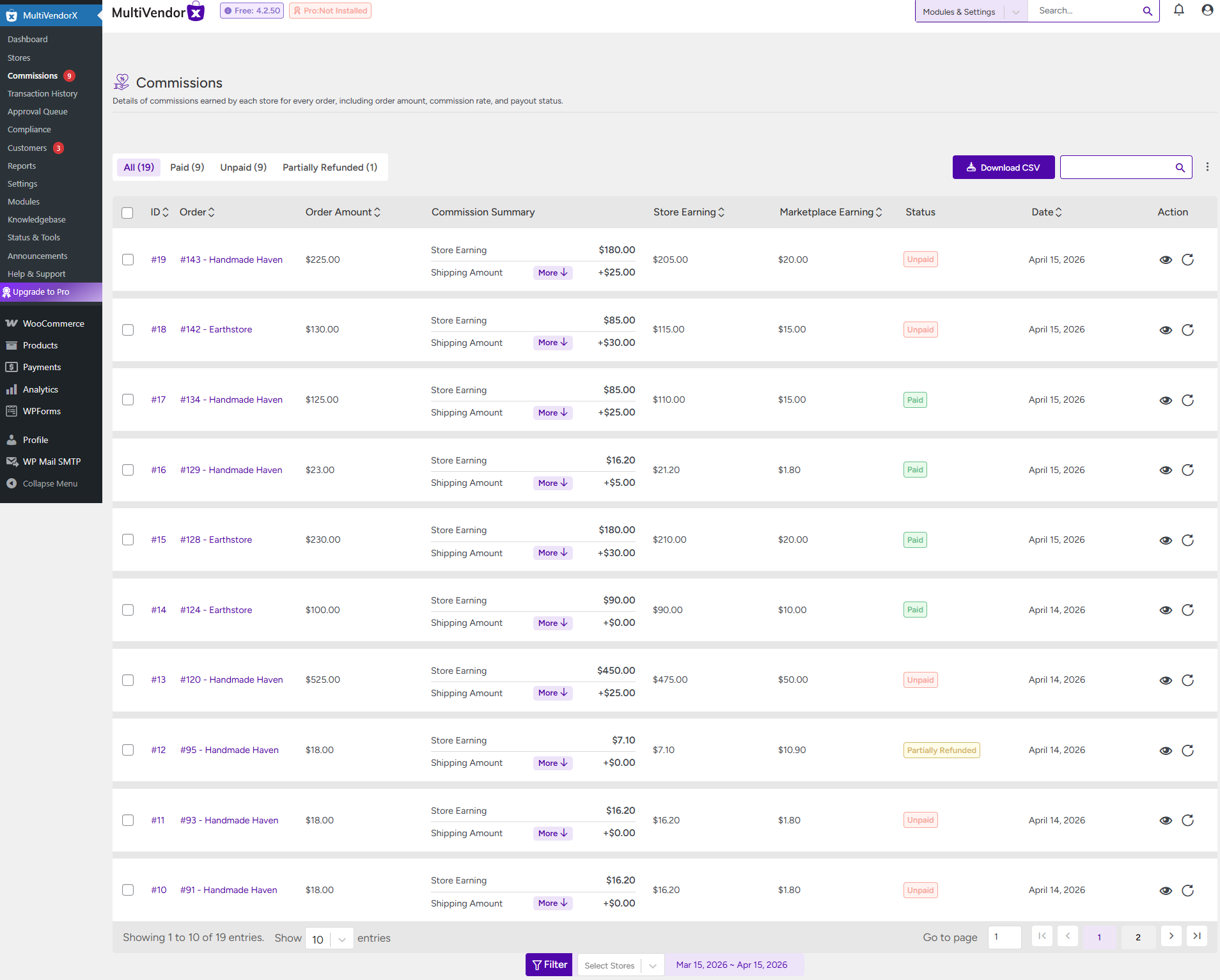Select the checkbox for commission #17
The image size is (1220, 980).
(128, 400)
